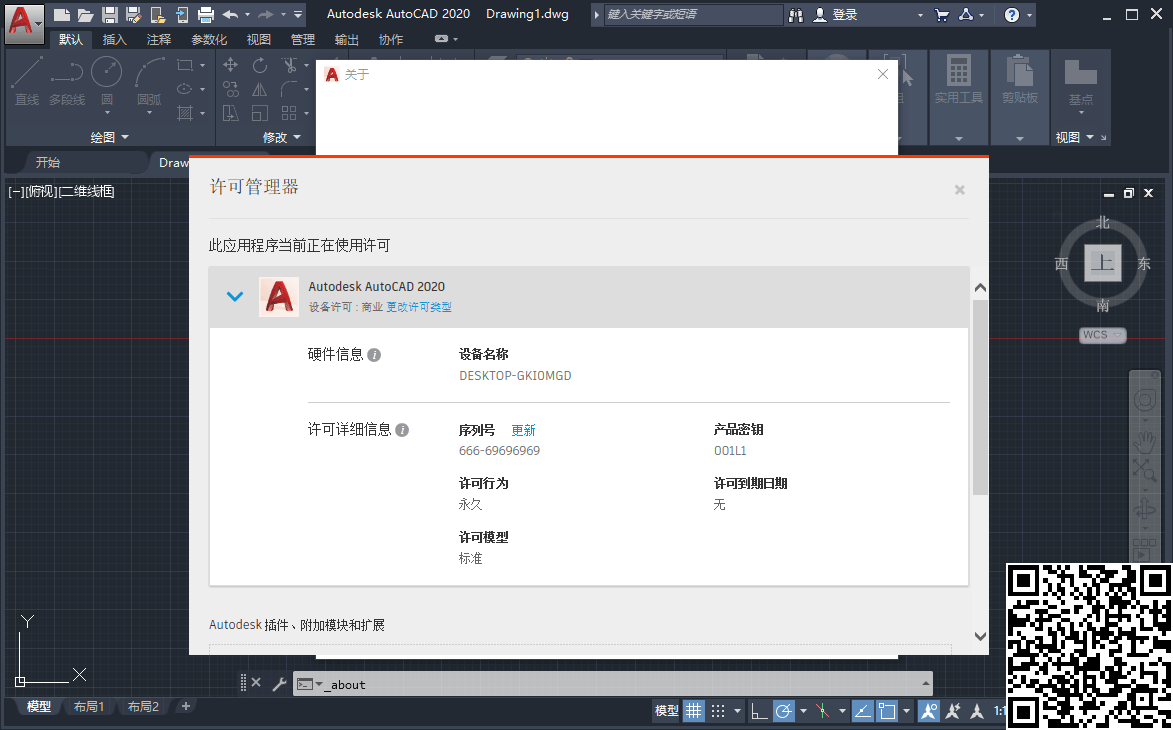1173x730 pixels.
Task: Click the 更改许可类型 link
Action: coord(419,307)
